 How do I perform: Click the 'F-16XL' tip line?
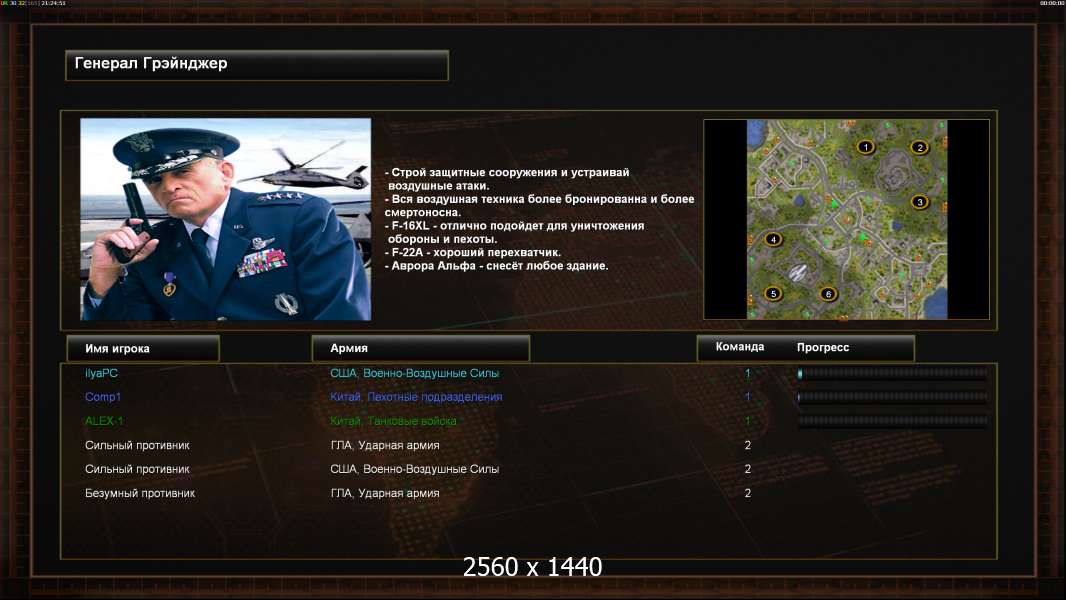(515, 232)
